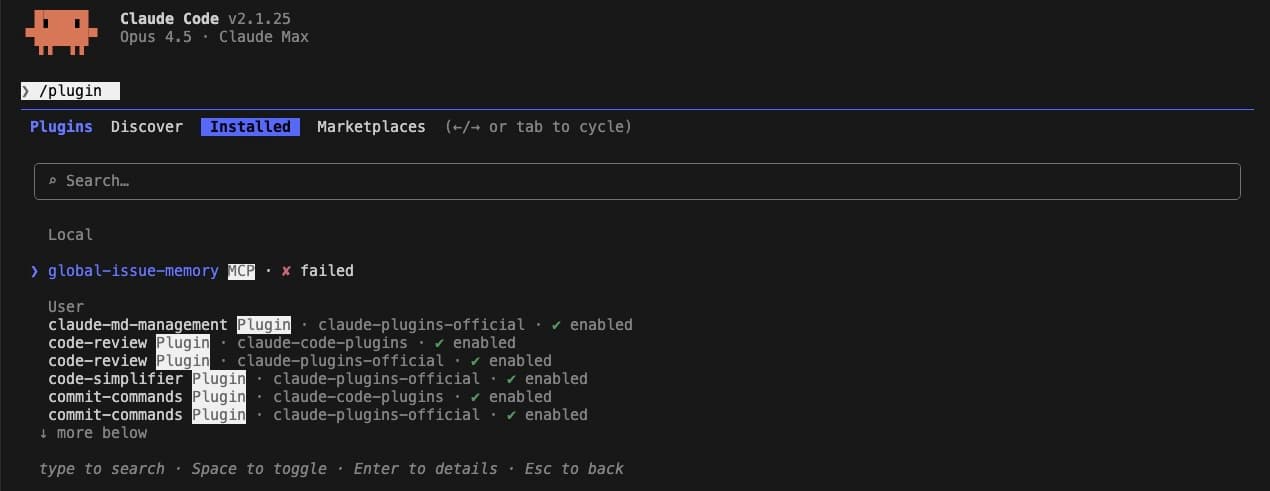Click Plugin badge on claude-md-management row
This screenshot has width=1270, height=491.
tap(264, 325)
